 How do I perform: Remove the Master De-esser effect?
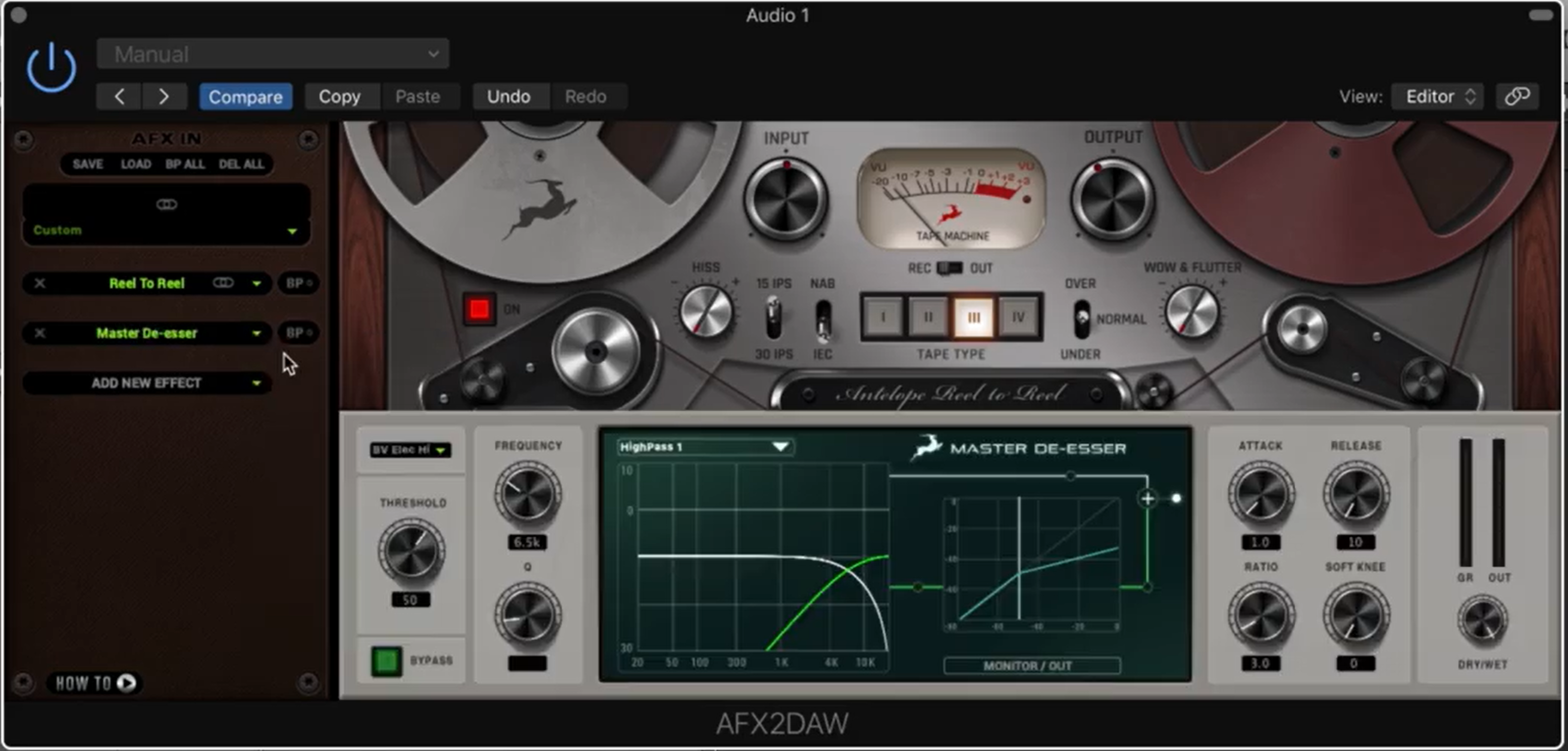39,333
